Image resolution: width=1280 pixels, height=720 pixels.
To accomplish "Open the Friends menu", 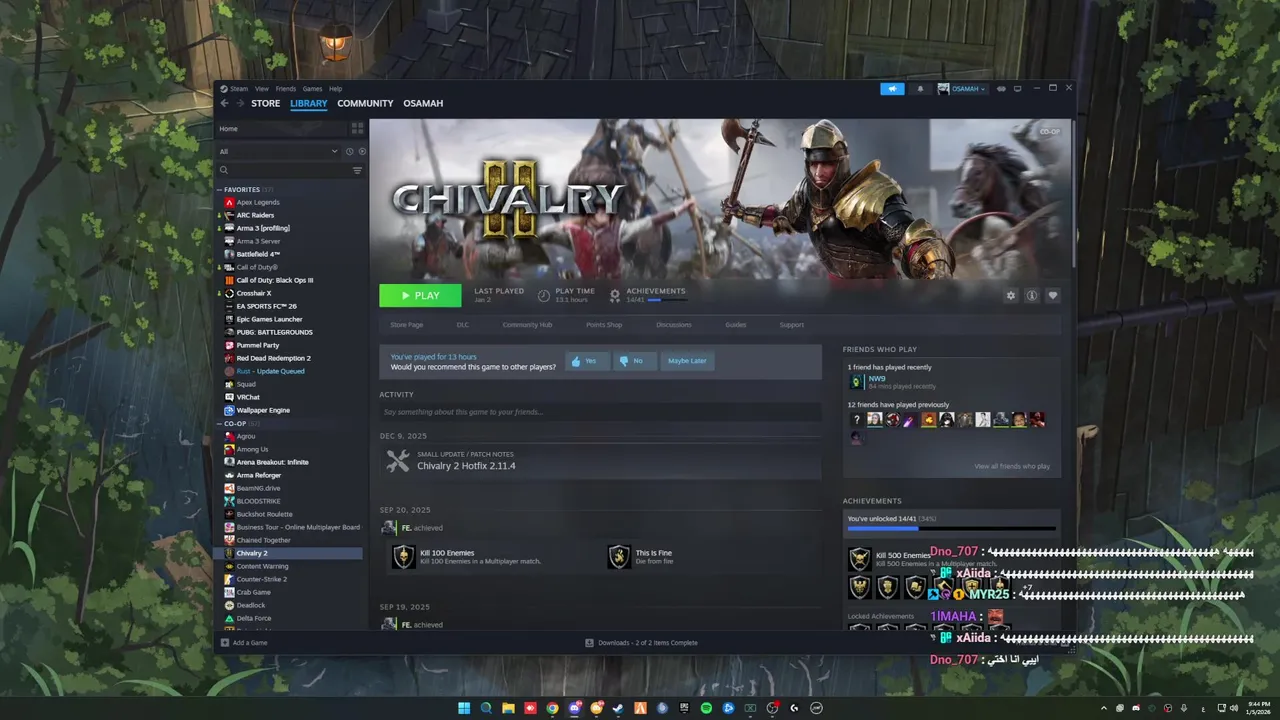I will [x=286, y=89].
